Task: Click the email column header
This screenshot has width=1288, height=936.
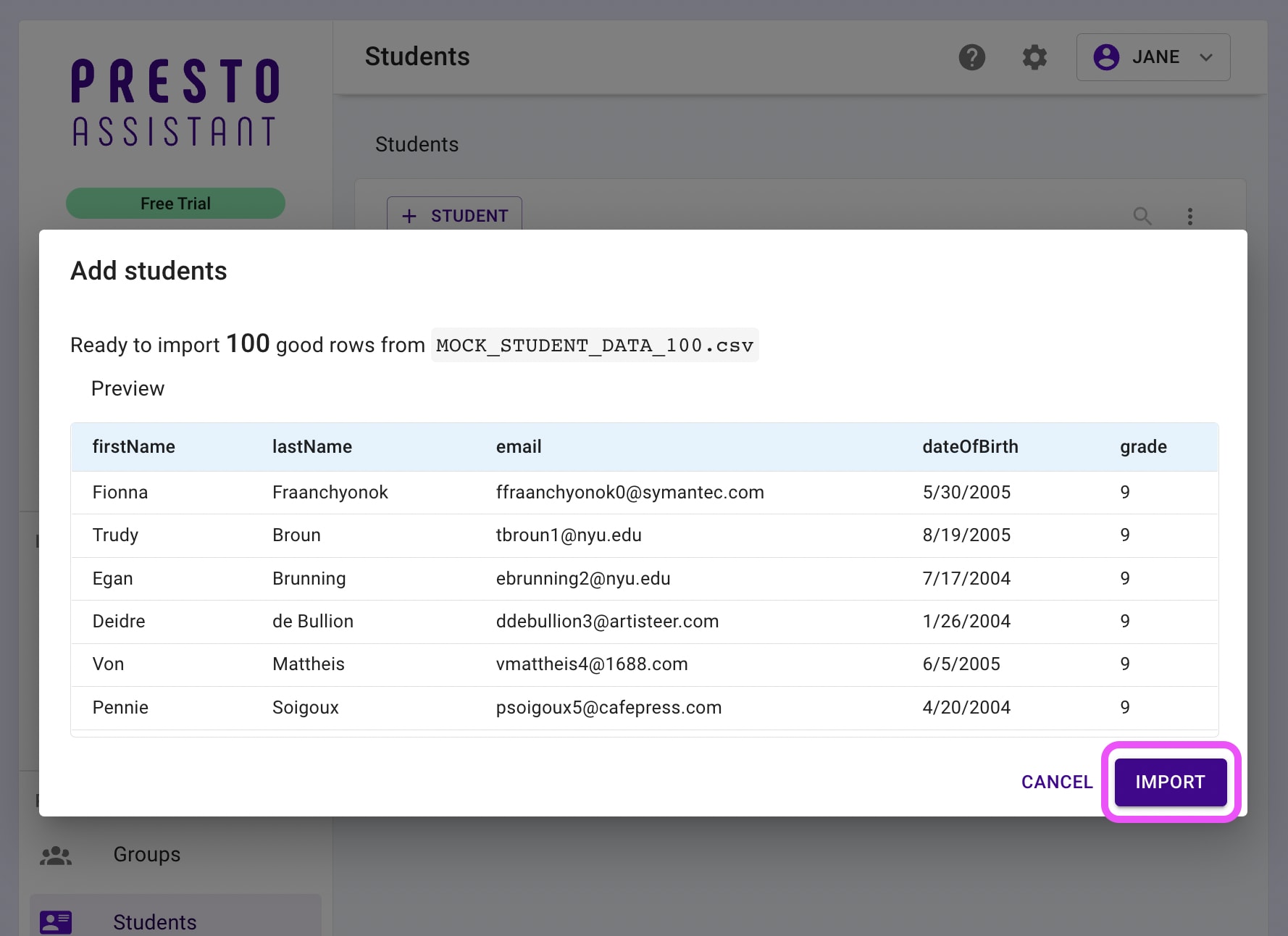Action: point(519,447)
